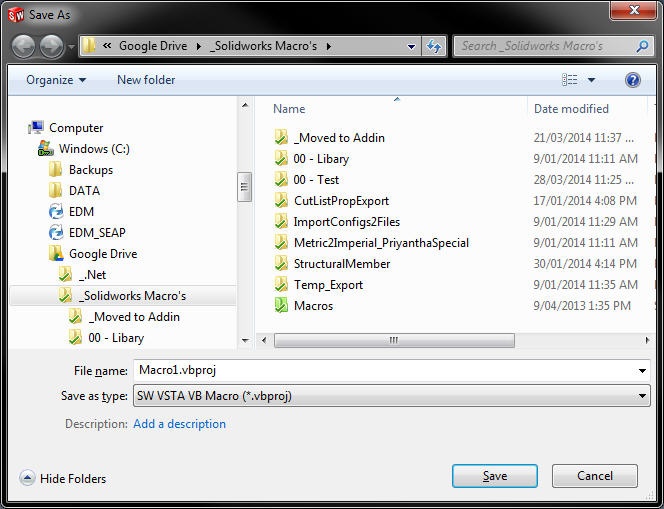
Task: Click the Refresh icon in address bar
Action: click(x=434, y=46)
